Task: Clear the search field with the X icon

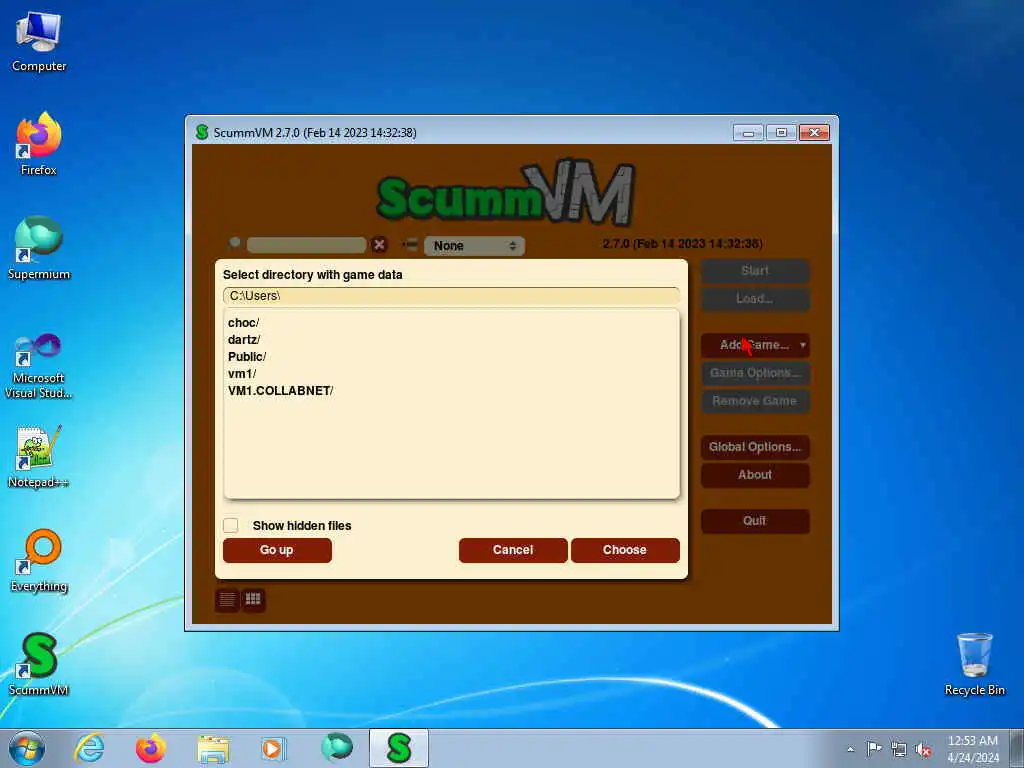Action: 379,245
